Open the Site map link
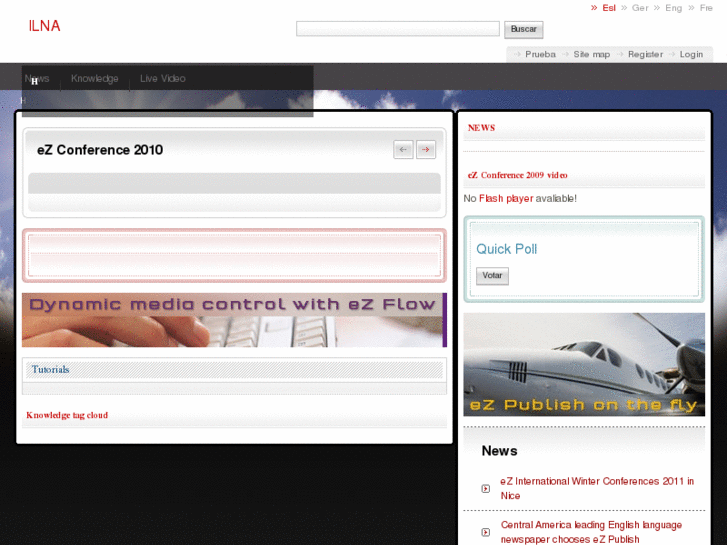The width and height of the screenshot is (727, 545). 592,54
